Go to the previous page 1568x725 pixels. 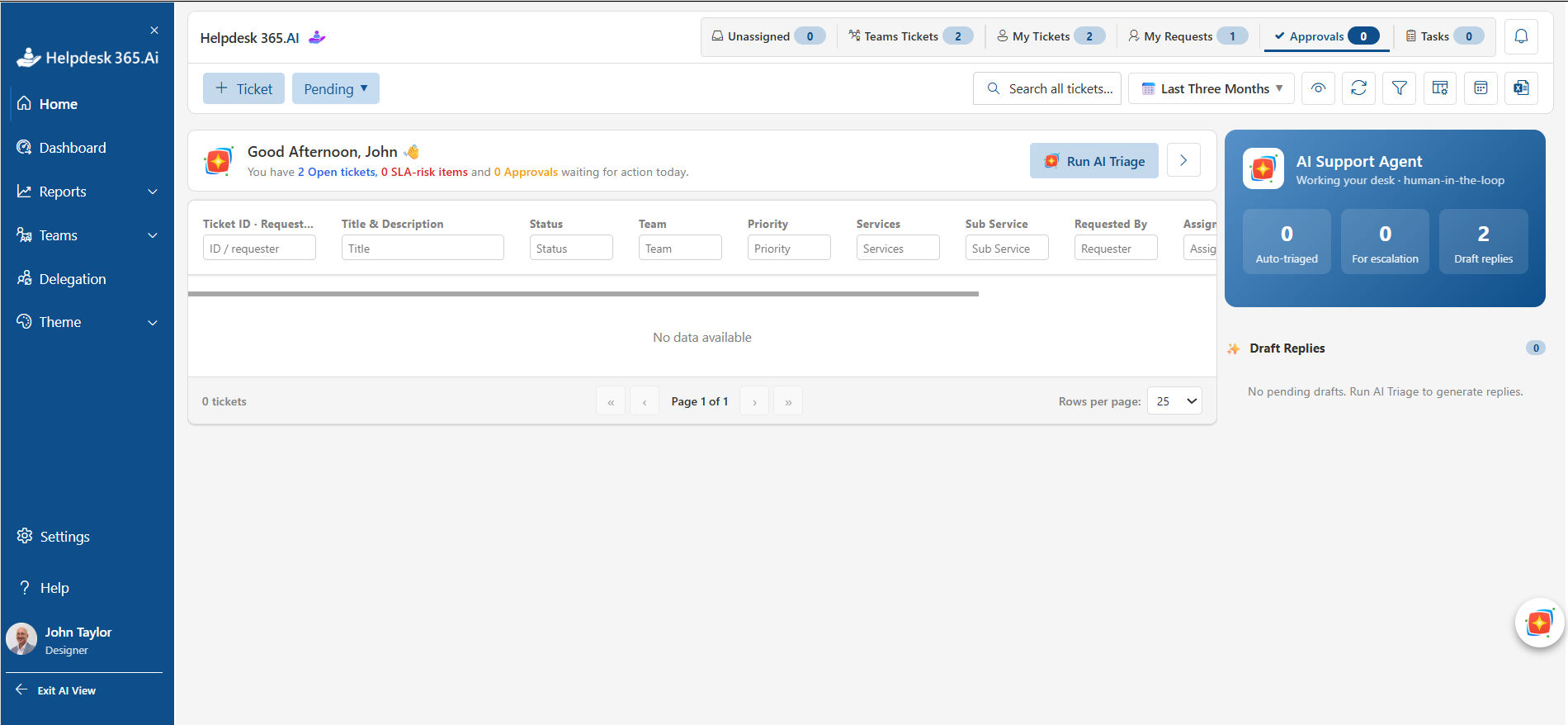click(645, 401)
